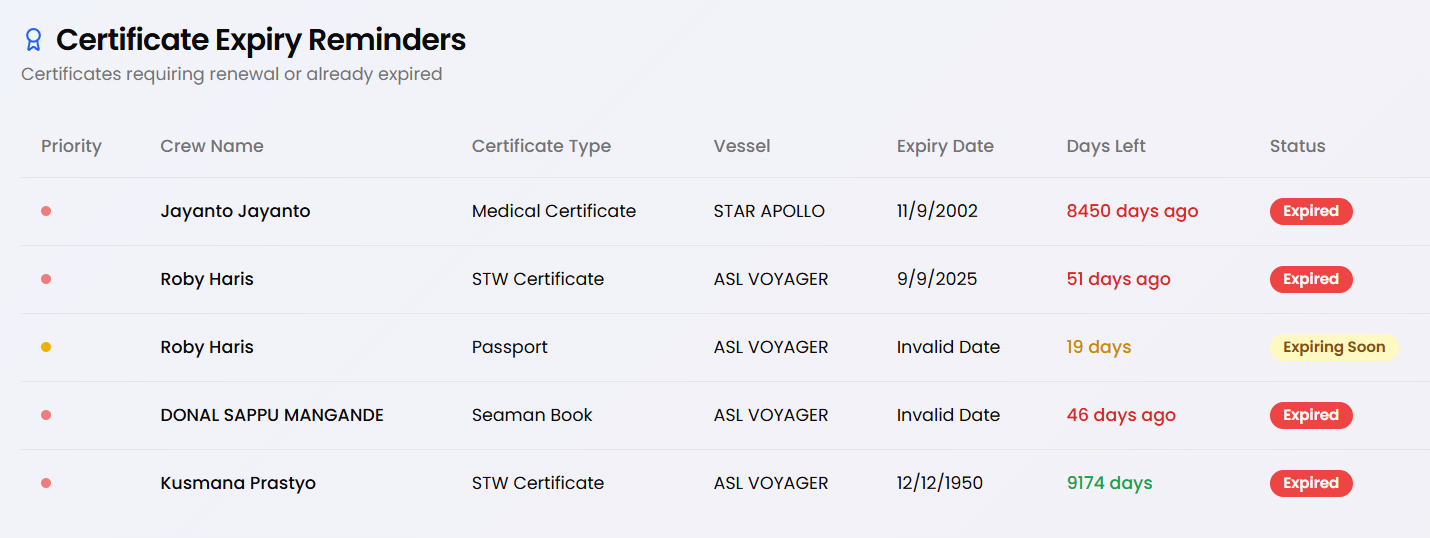Click the STAR APOLLO vessel cell
This screenshot has width=1430, height=538.
(769, 211)
